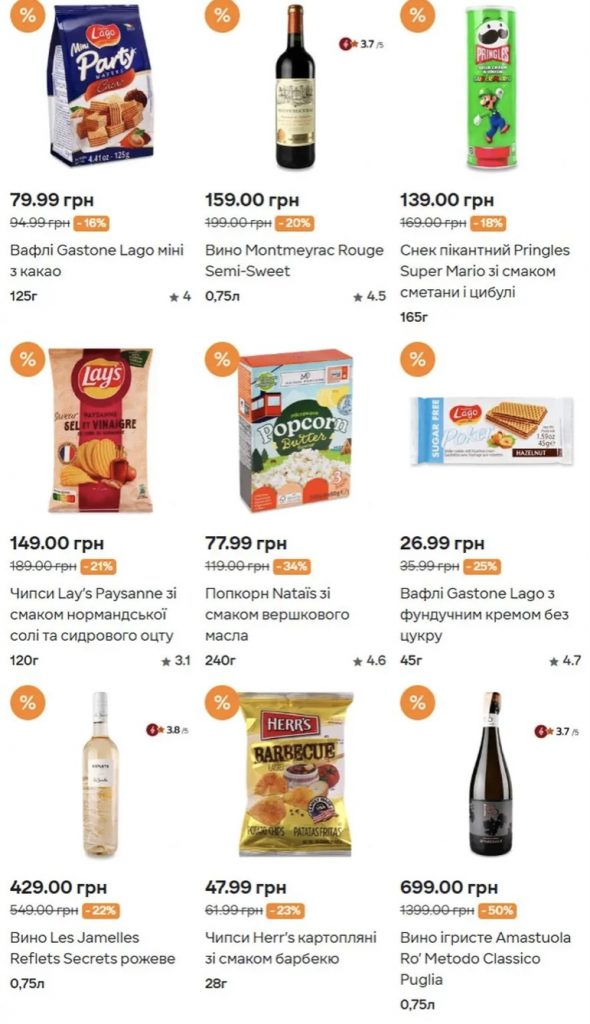Click the discount percent icon above Gastone Lago wafers

(28, 17)
